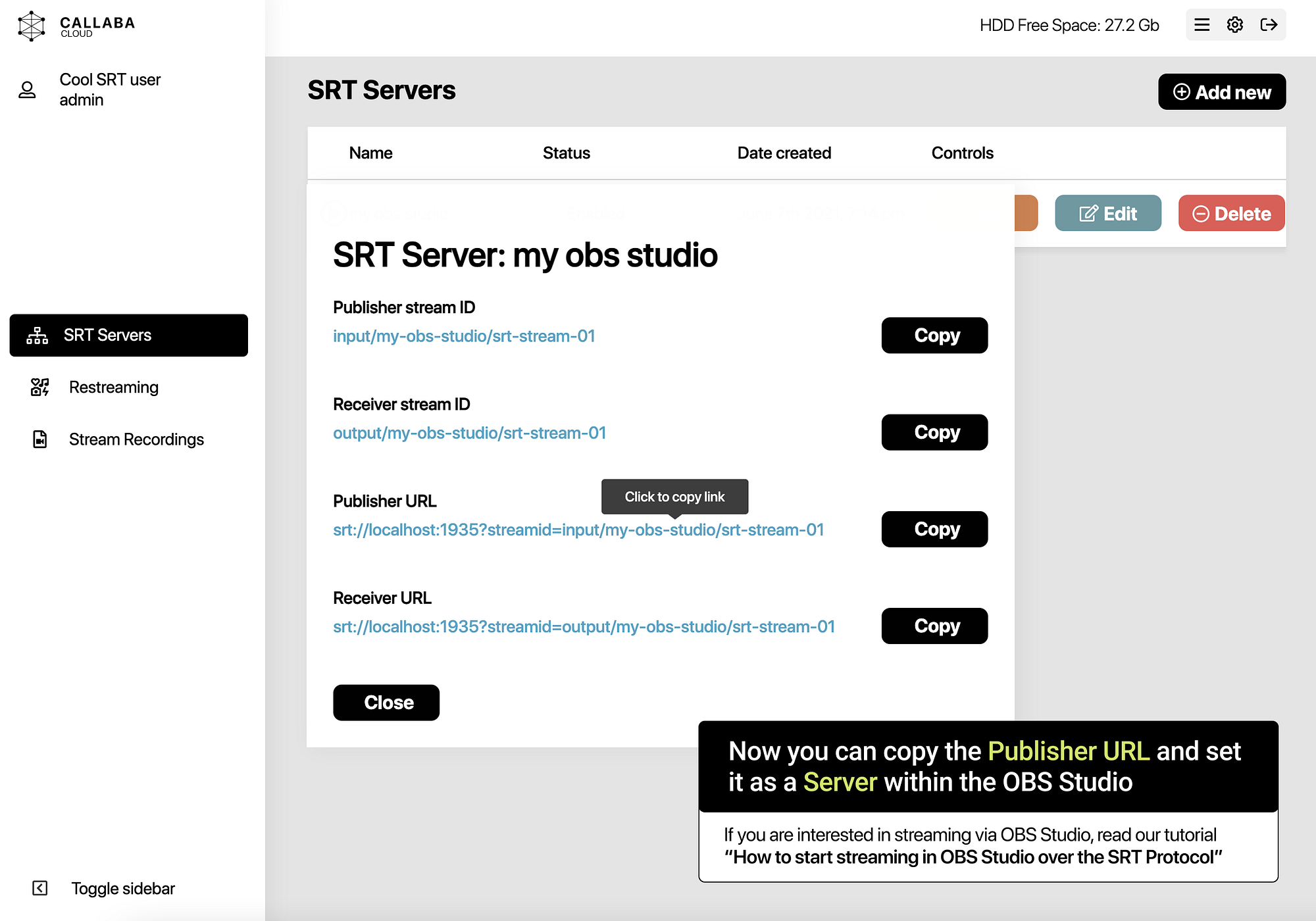This screenshot has height=921, width=1316.
Task: Open SRT Servers in the sidebar
Action: [x=129, y=336]
